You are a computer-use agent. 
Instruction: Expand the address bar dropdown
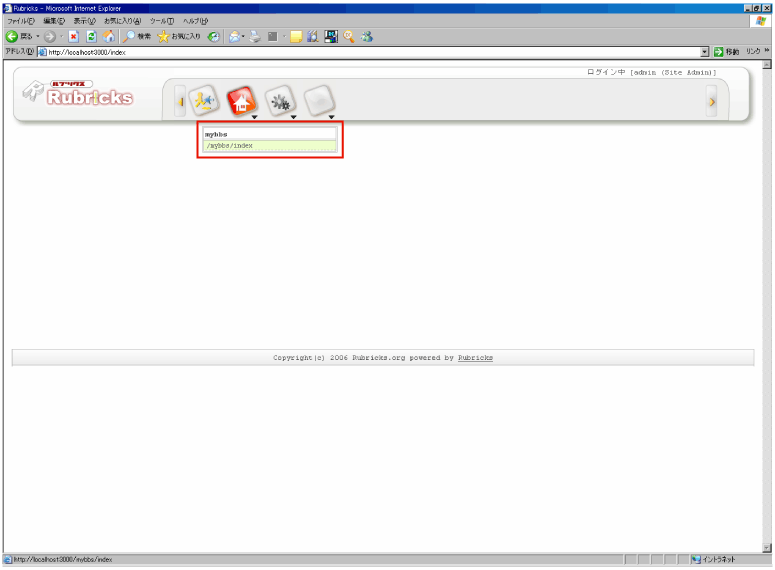click(705, 52)
